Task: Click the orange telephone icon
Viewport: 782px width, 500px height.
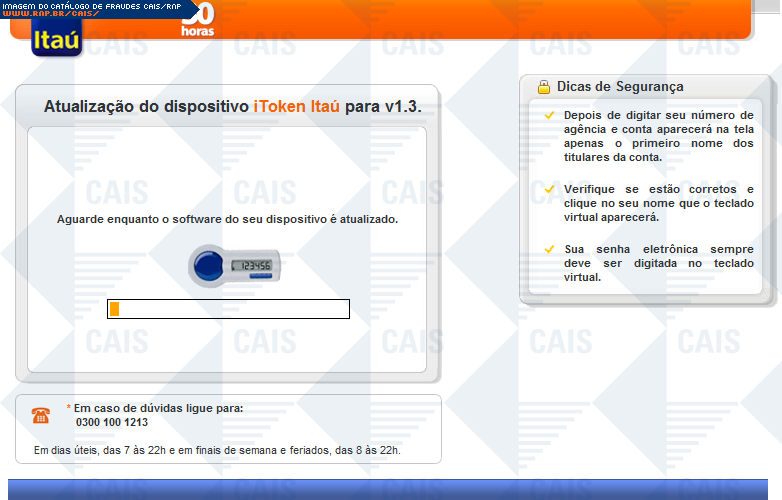Action: click(41, 415)
